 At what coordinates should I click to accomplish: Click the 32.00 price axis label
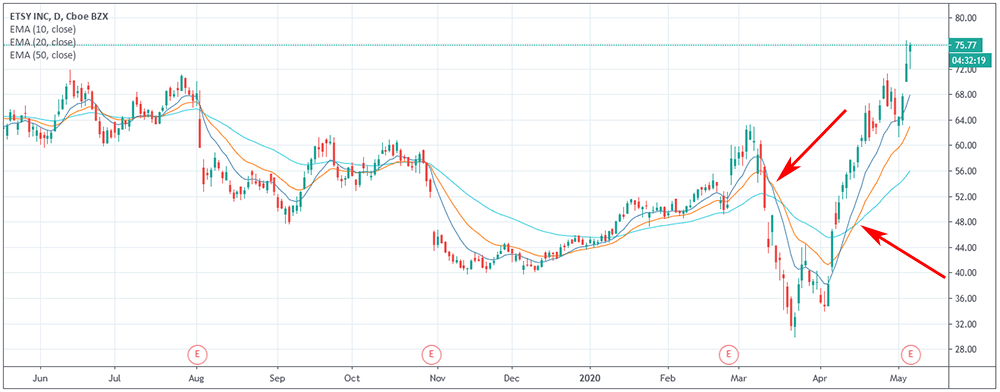[966, 324]
